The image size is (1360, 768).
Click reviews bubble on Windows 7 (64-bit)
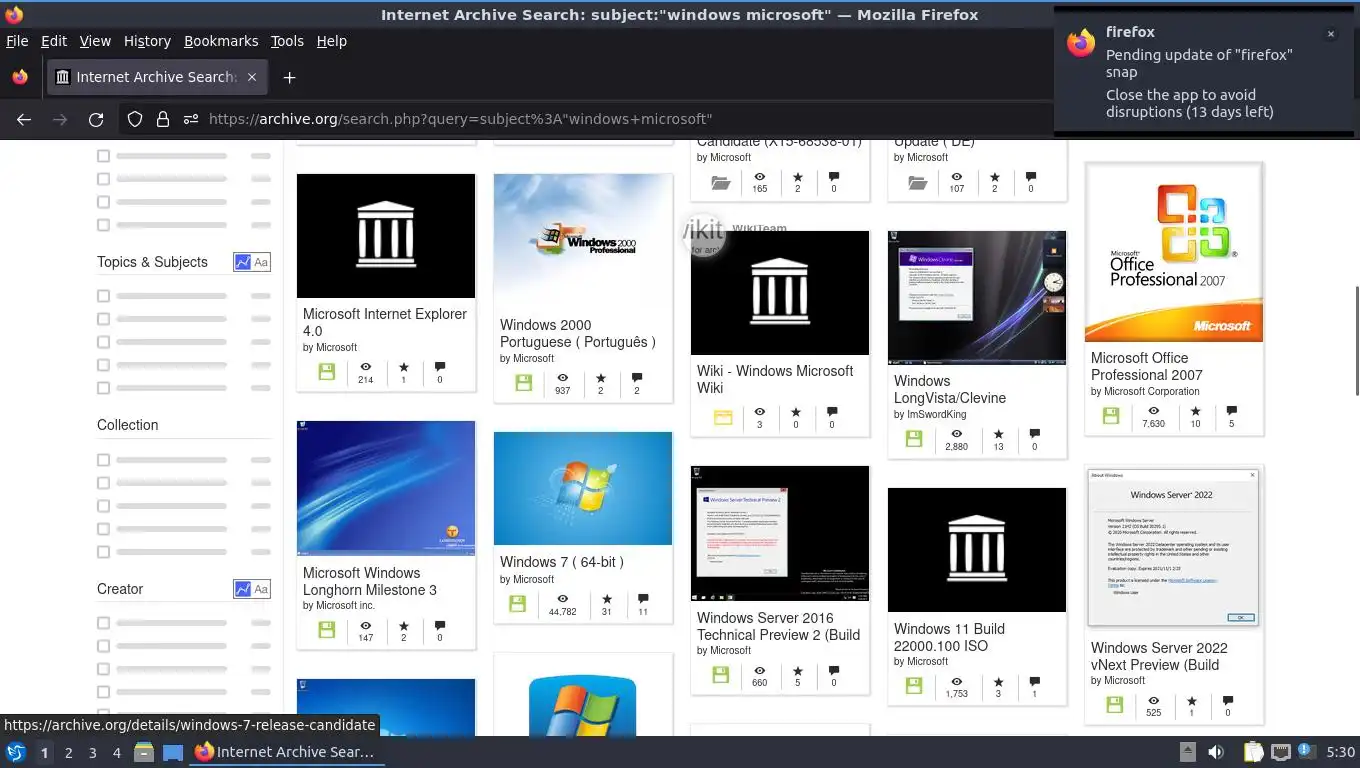point(643,599)
